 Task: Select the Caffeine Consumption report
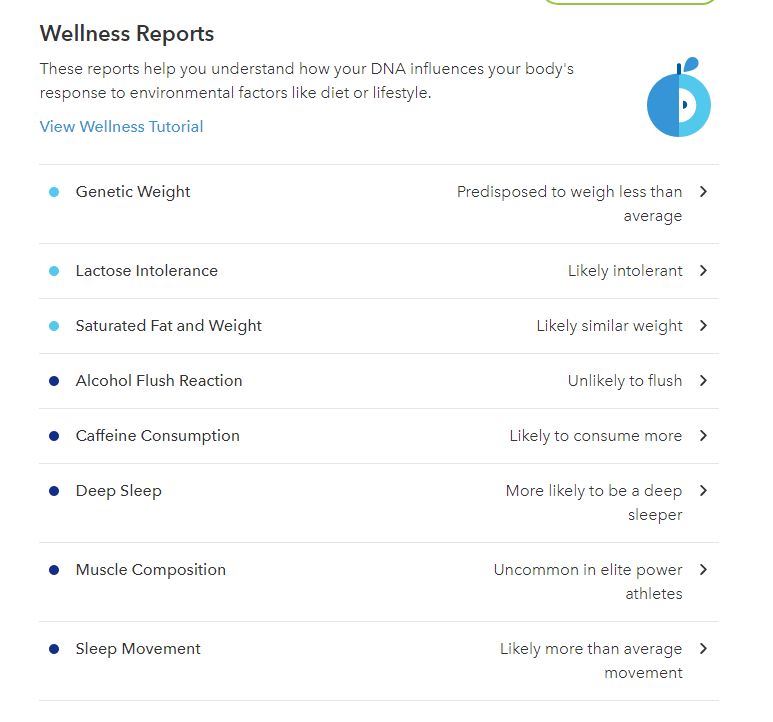157,436
